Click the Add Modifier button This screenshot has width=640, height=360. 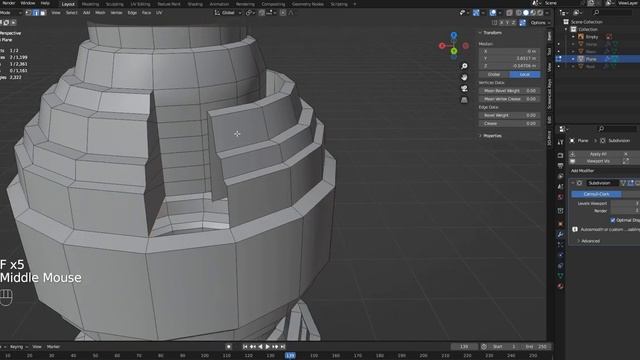click(x=582, y=171)
